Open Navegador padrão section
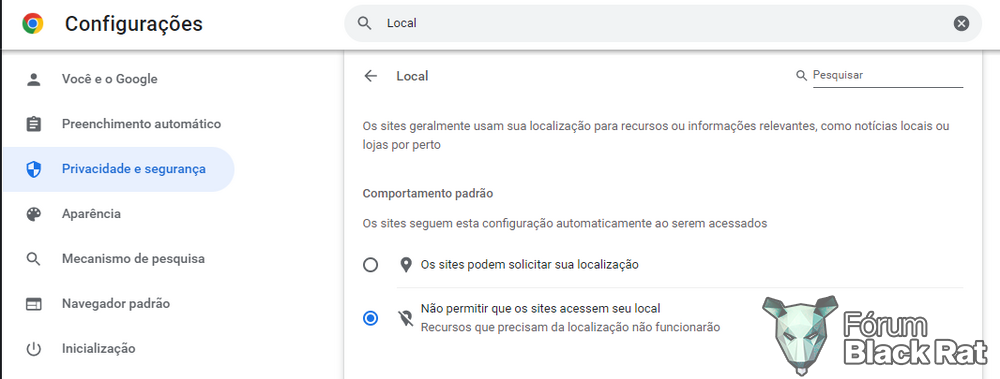The height and width of the screenshot is (379, 1000). (119, 304)
